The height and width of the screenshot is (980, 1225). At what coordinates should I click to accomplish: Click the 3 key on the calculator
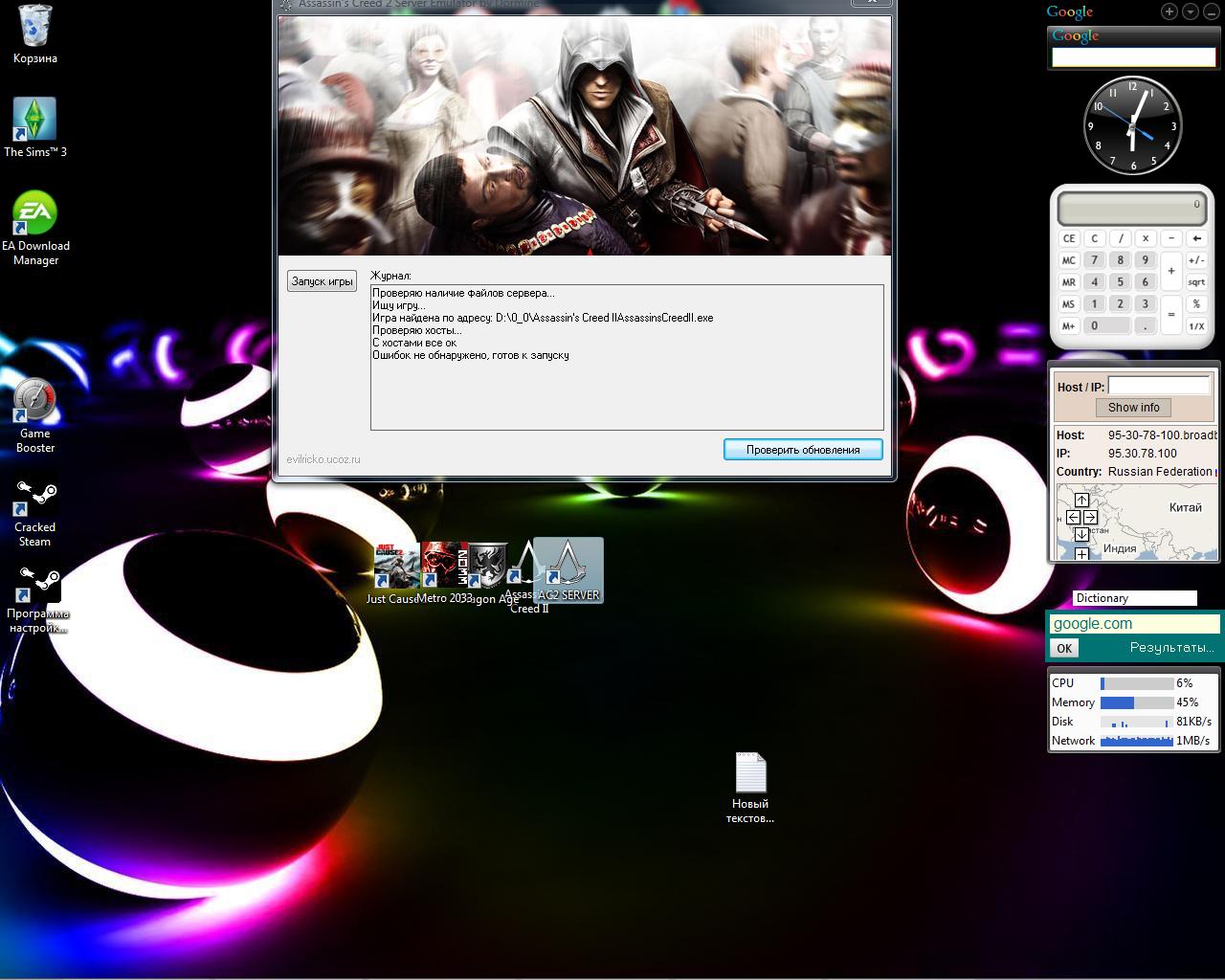pos(1145,303)
